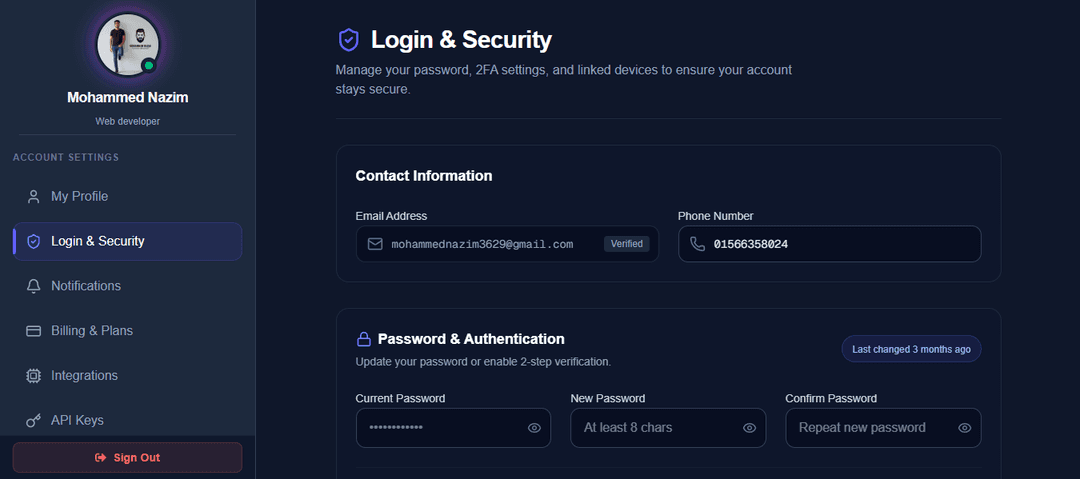Click the credit card icon for Billing & Plans
Image resolution: width=1080 pixels, height=479 pixels.
coord(33,331)
